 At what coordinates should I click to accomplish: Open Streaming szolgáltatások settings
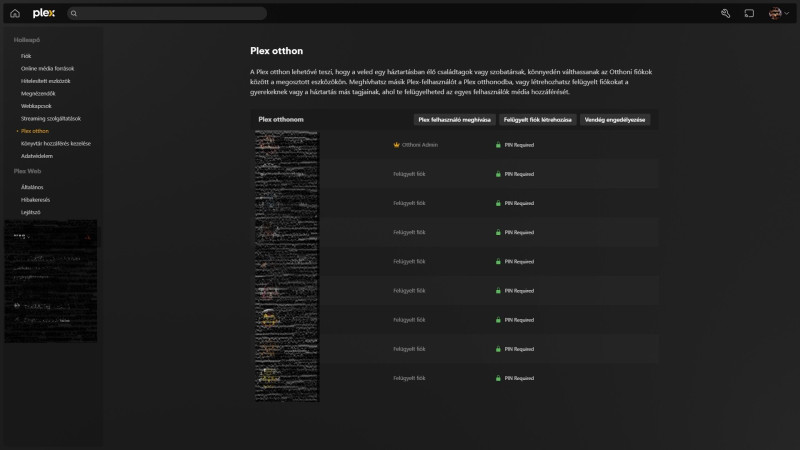[51, 118]
